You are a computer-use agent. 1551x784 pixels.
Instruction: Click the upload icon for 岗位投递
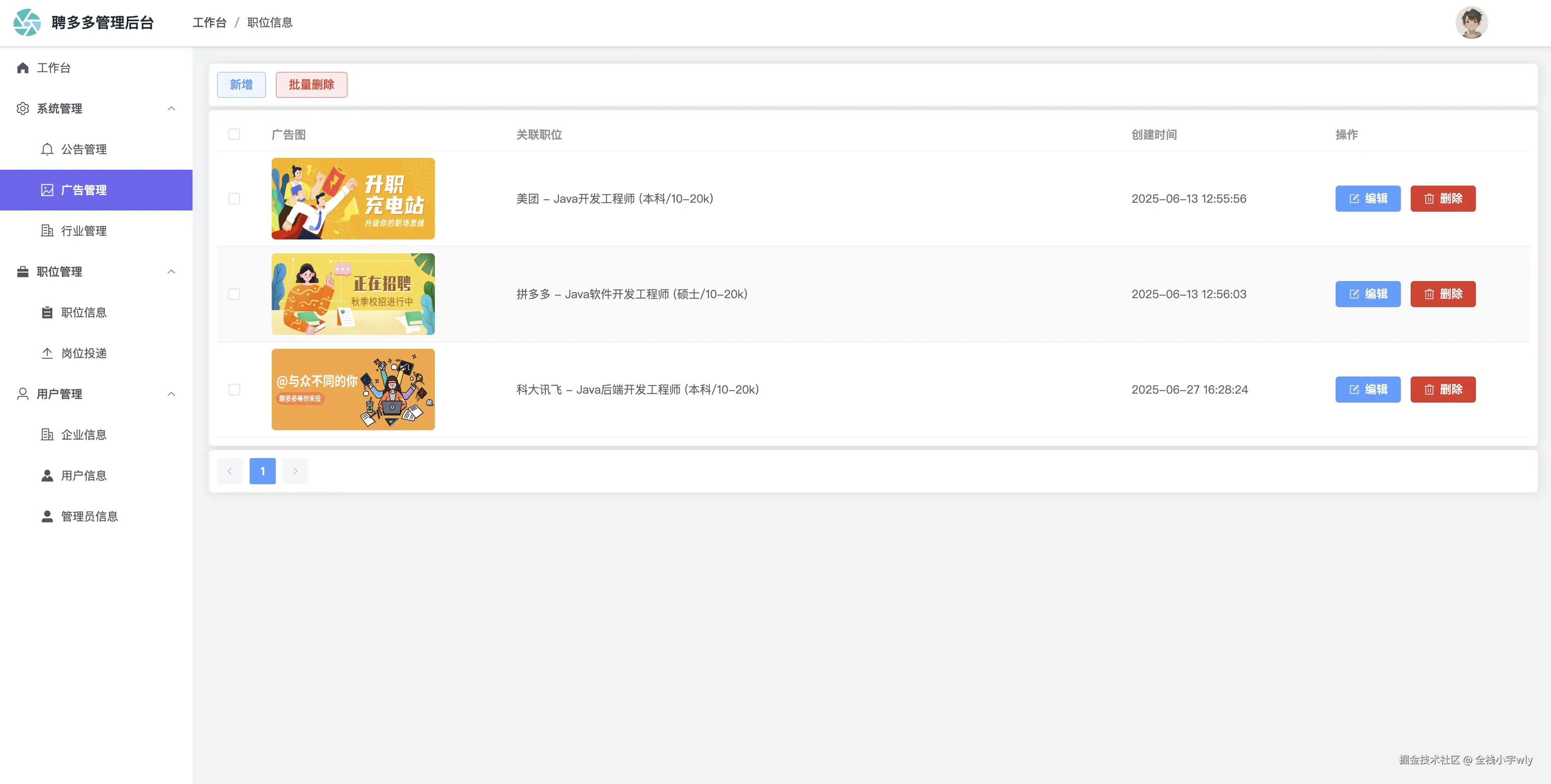[47, 354]
